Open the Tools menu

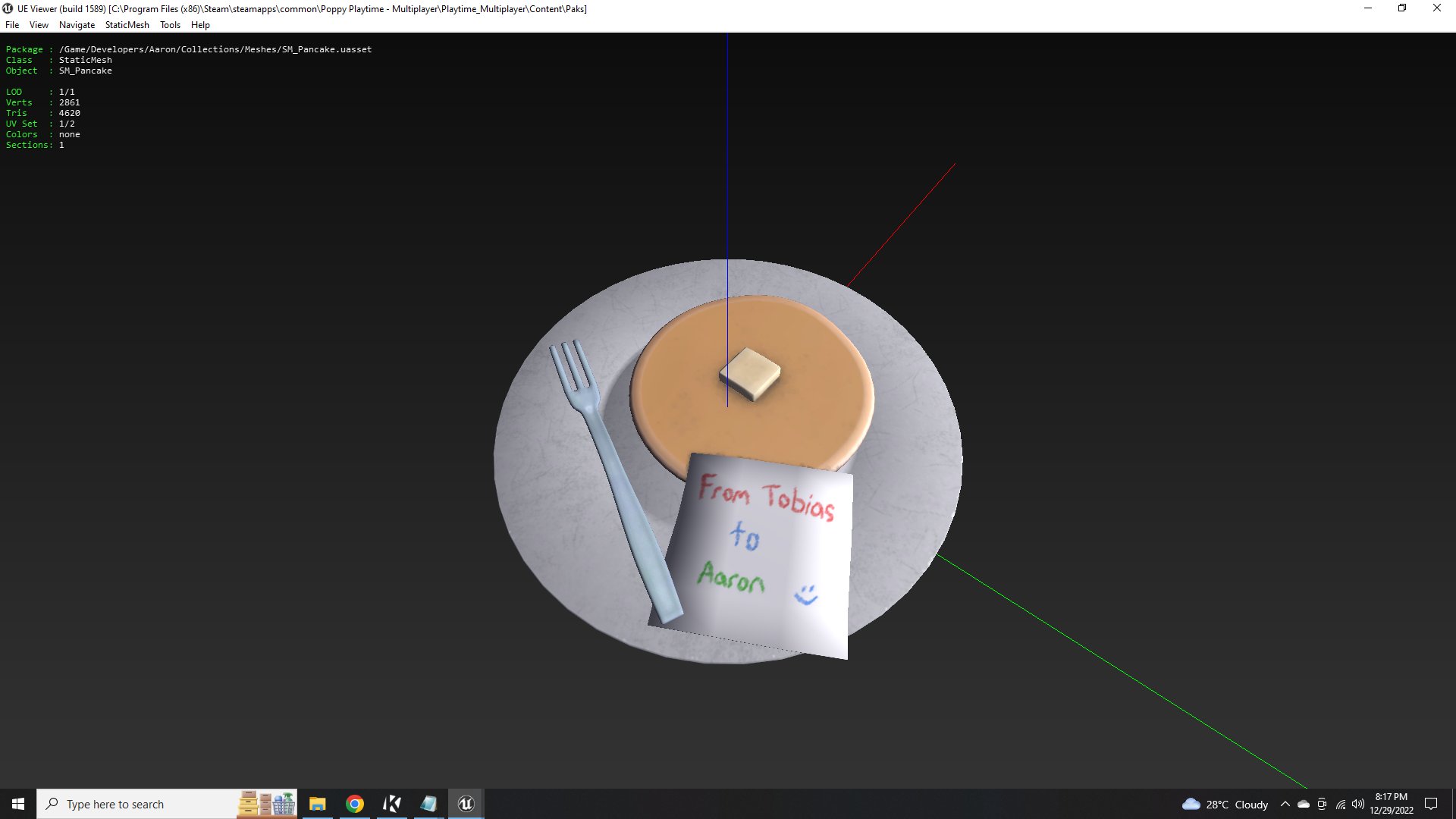tap(170, 25)
